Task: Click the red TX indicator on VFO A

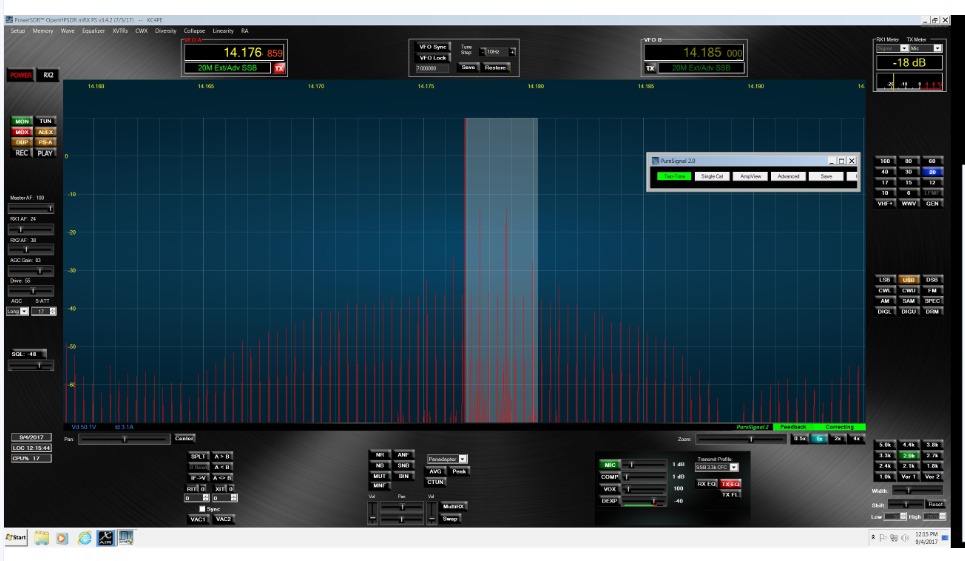Action: [279, 68]
